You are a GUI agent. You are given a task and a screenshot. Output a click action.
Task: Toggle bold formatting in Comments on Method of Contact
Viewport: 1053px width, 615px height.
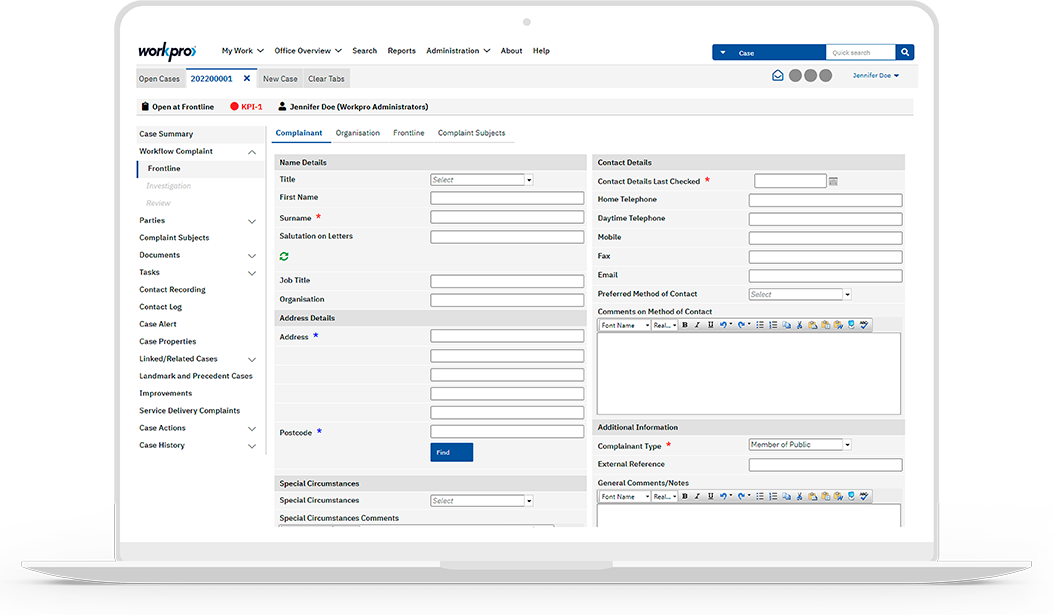click(685, 324)
